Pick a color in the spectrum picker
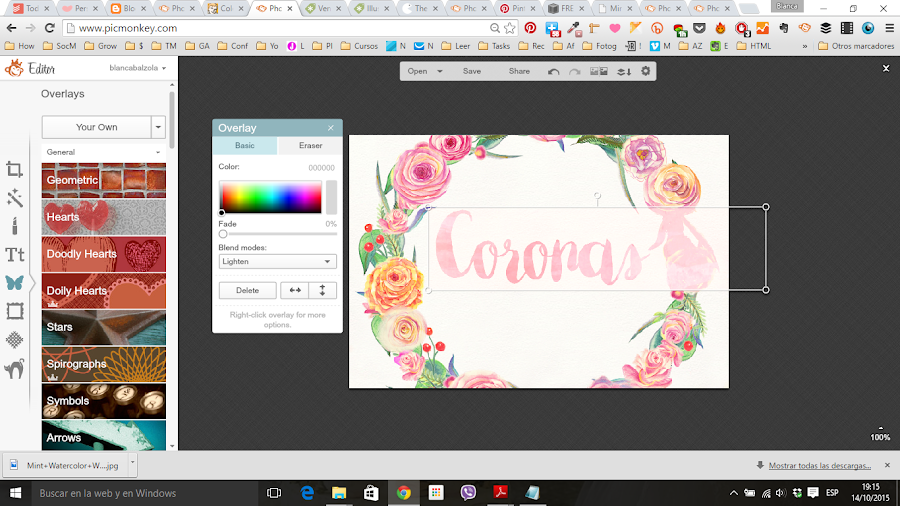900x506 pixels. tap(270, 197)
